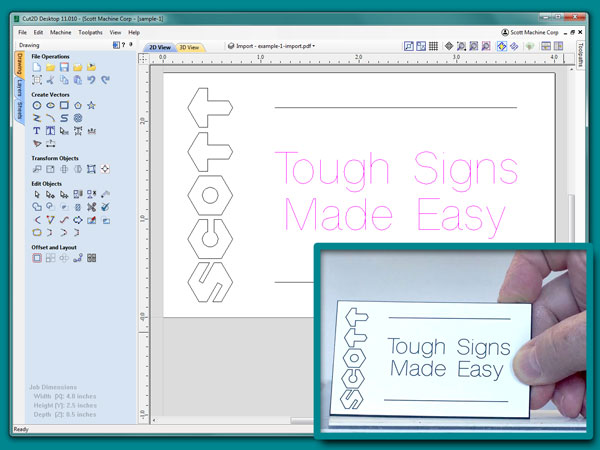Toggle the grid display toolbar icon
The image size is (600, 450).
tap(433, 46)
